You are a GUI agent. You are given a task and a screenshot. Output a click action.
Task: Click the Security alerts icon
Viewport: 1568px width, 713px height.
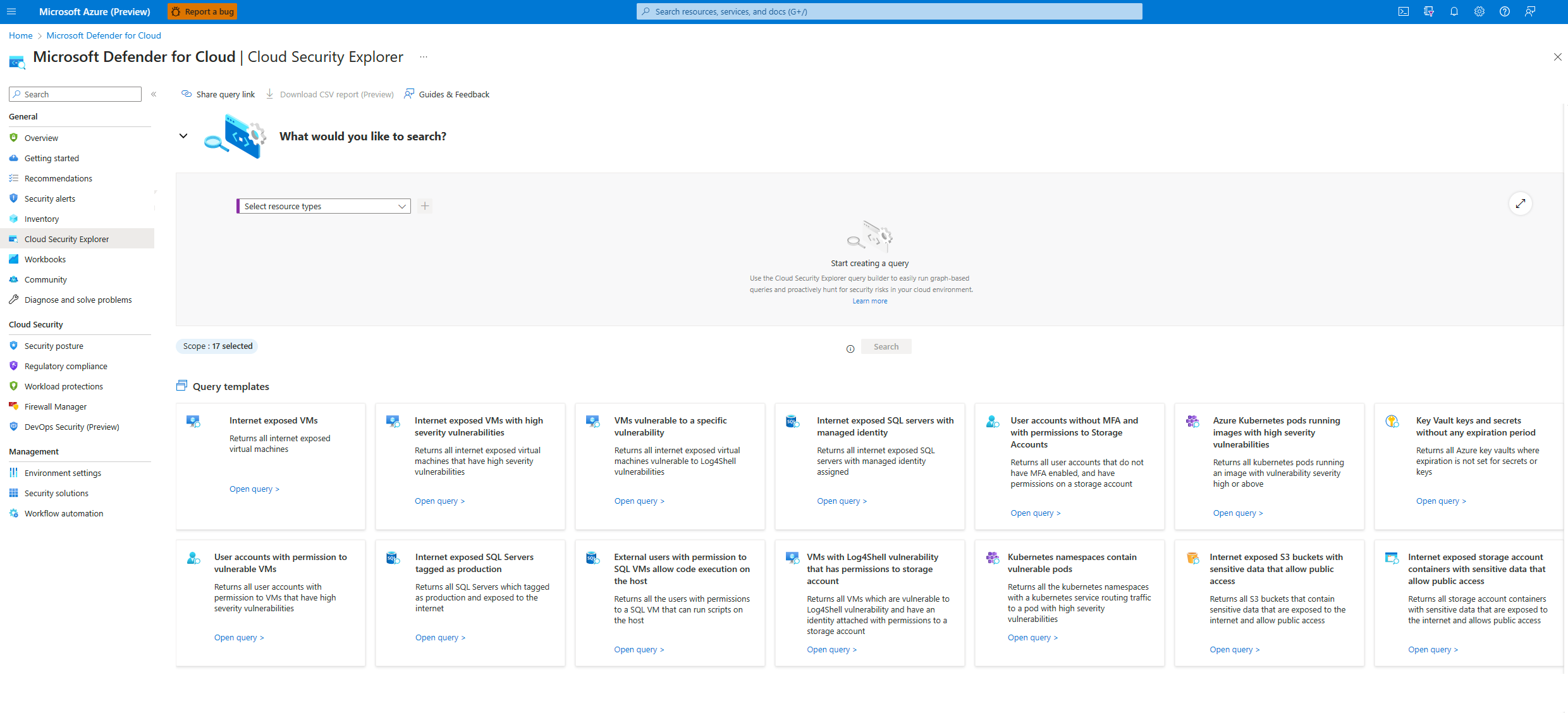coord(14,198)
